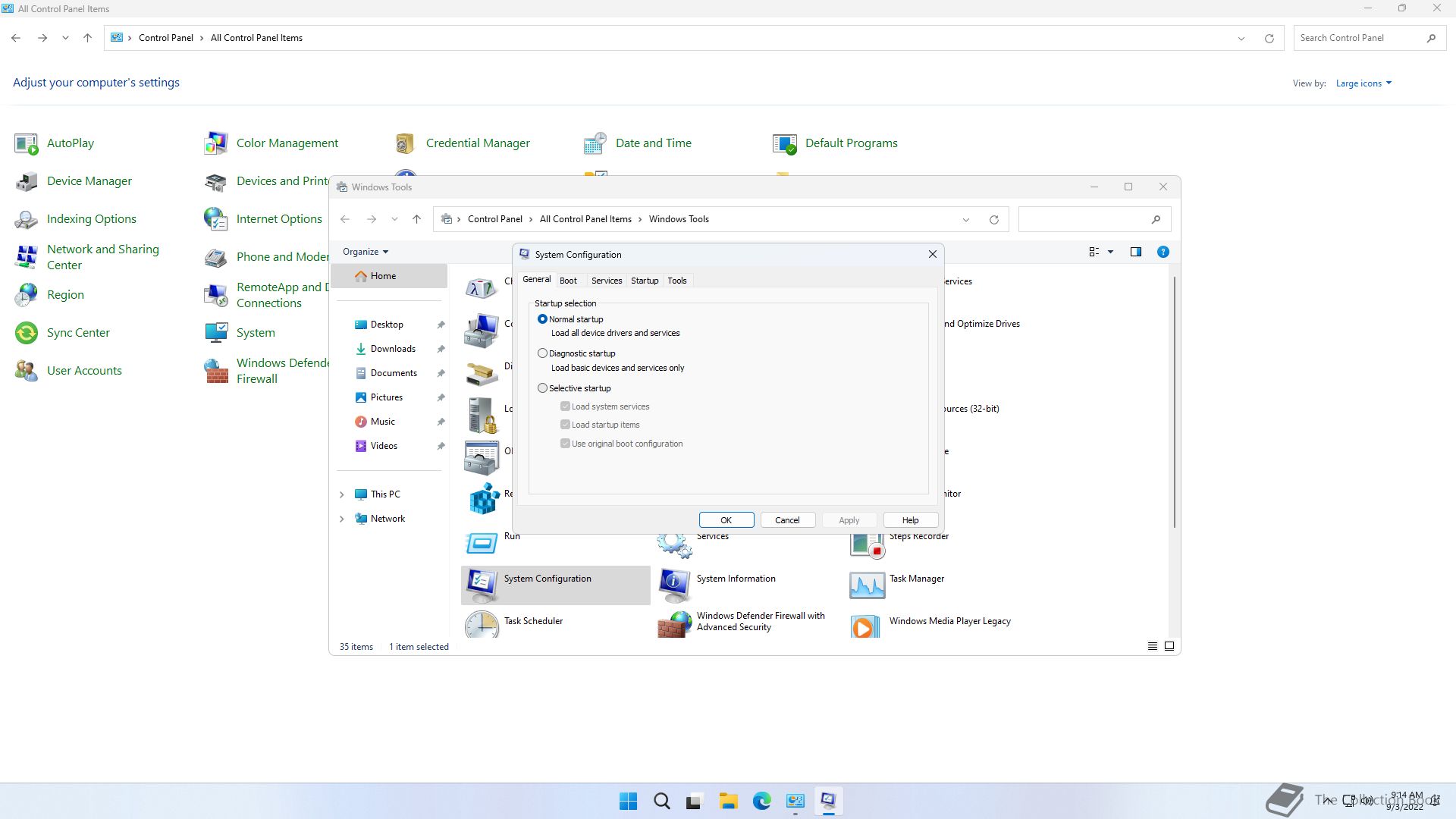Click the Help button in System Configuration
Screen dimensions: 1456x819
tap(910, 520)
